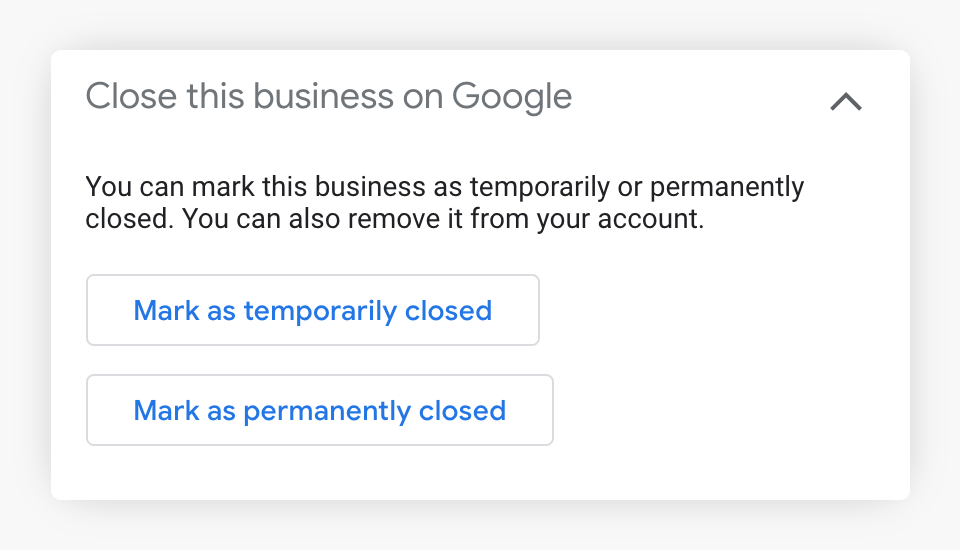Viewport: 960px width, 550px height.
Task: Click the upward arrow icon in the header
Action: click(845, 101)
